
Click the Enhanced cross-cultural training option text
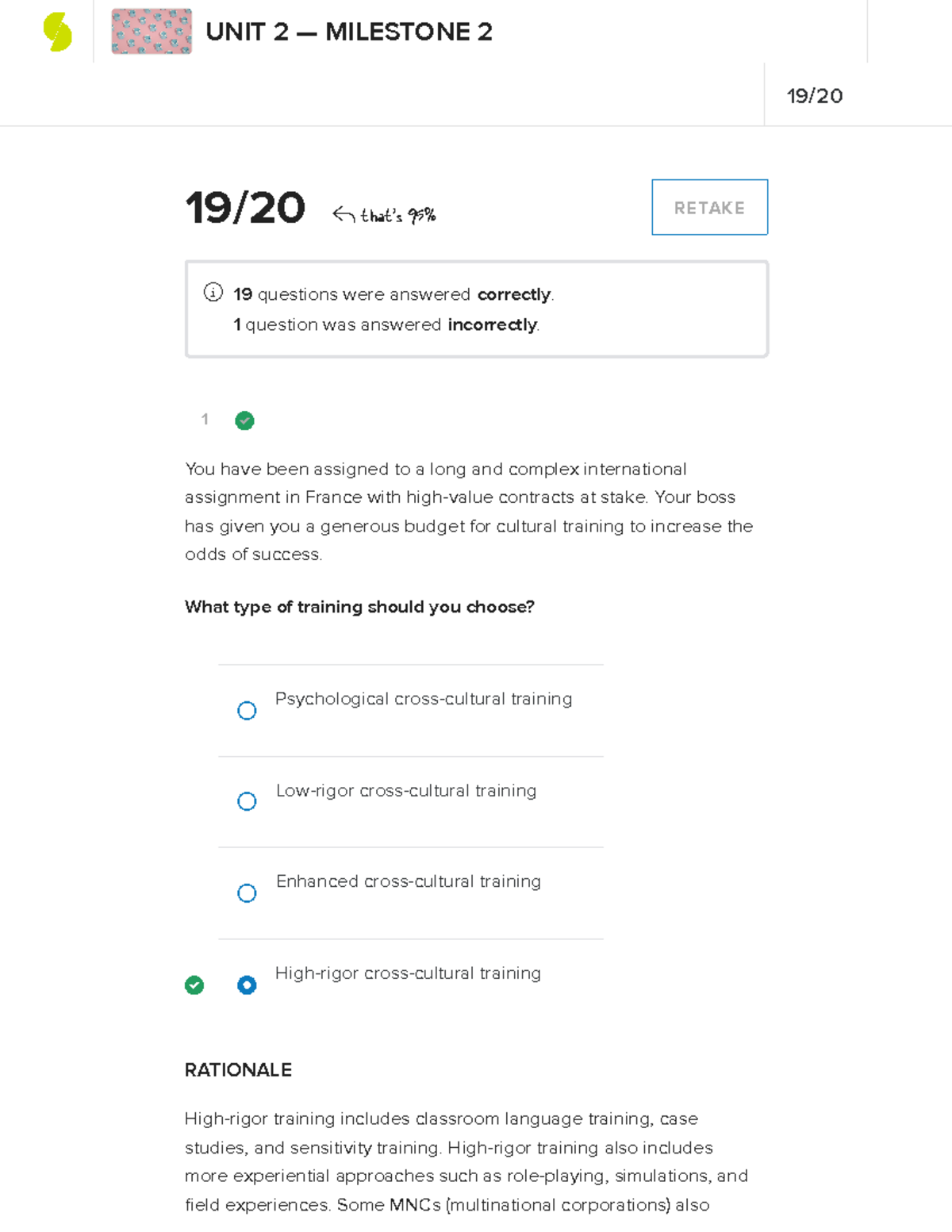pyautogui.click(x=408, y=881)
